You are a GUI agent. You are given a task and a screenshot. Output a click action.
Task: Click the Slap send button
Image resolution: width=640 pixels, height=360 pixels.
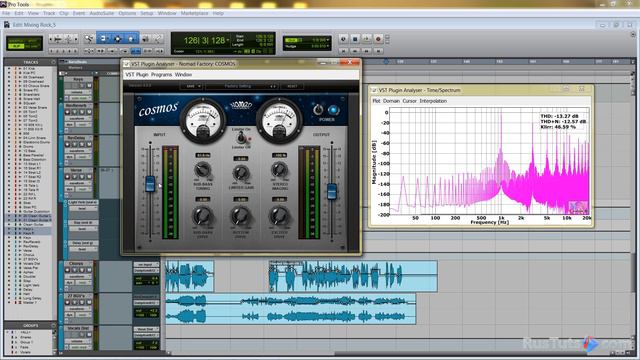point(83,223)
